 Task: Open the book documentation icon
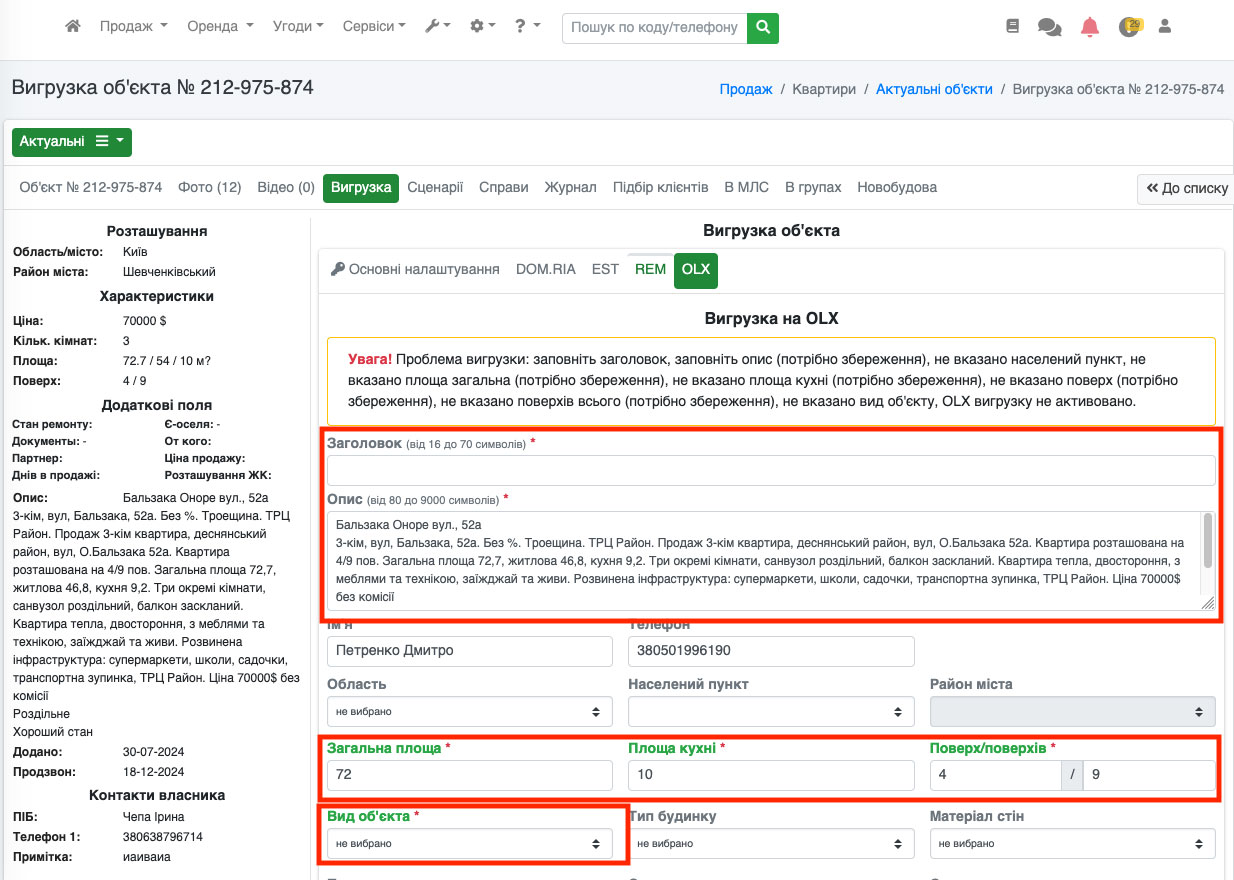[1012, 27]
